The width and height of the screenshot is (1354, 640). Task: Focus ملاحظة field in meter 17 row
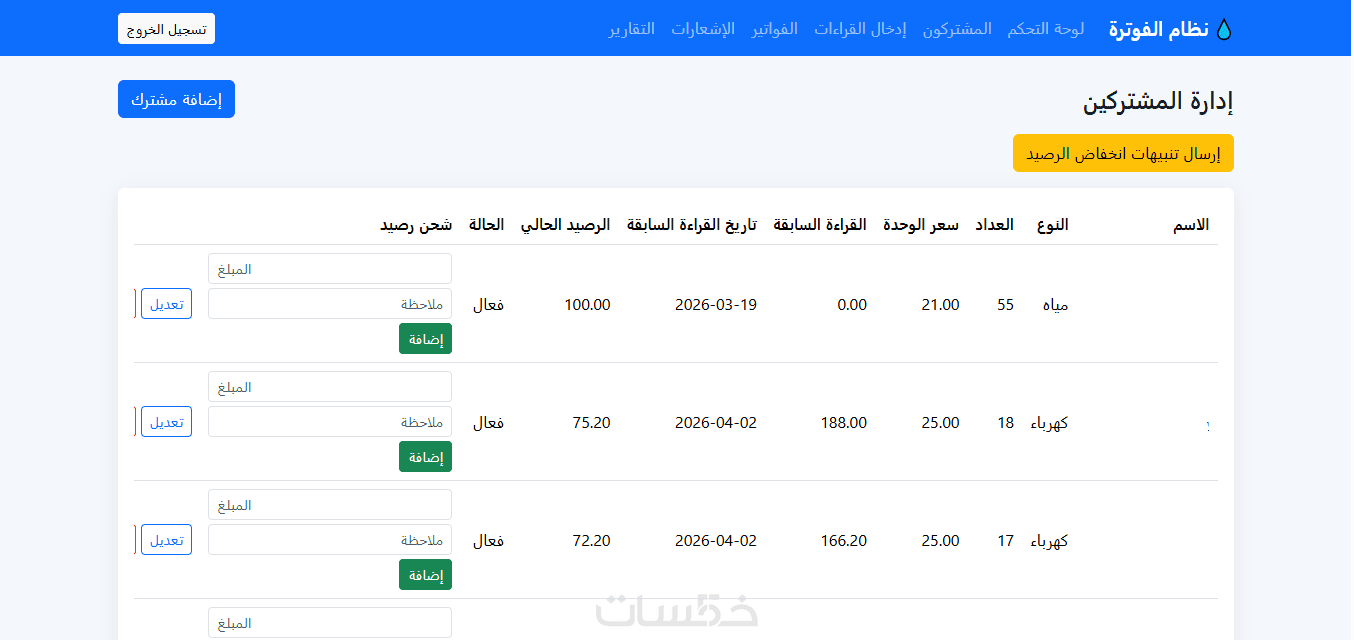click(x=330, y=540)
